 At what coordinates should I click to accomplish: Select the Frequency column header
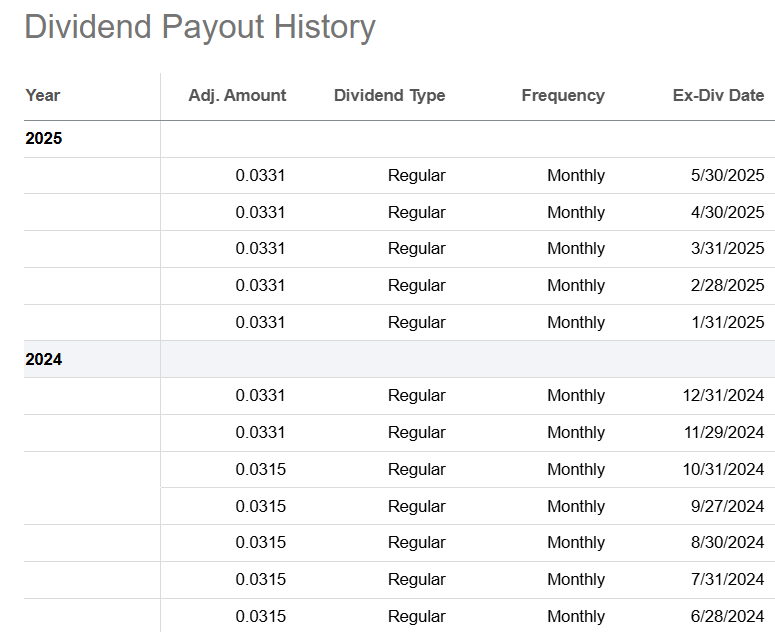point(563,96)
